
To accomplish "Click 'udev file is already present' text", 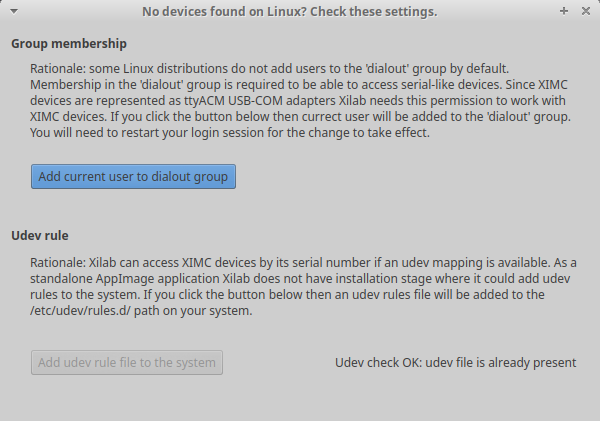I will [x=501, y=362].
